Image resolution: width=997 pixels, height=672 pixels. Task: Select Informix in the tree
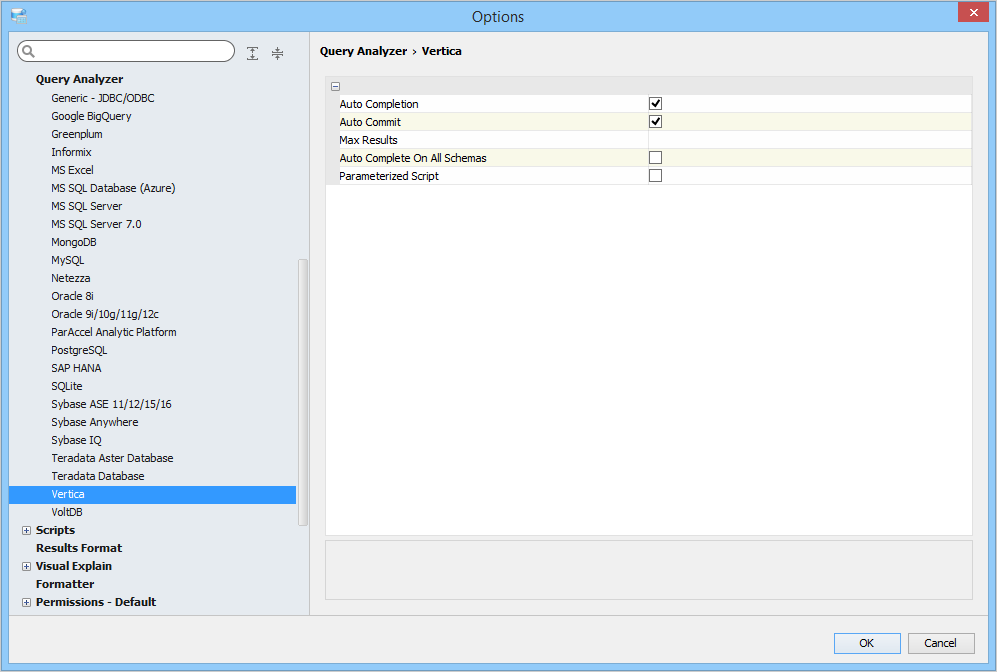point(71,152)
